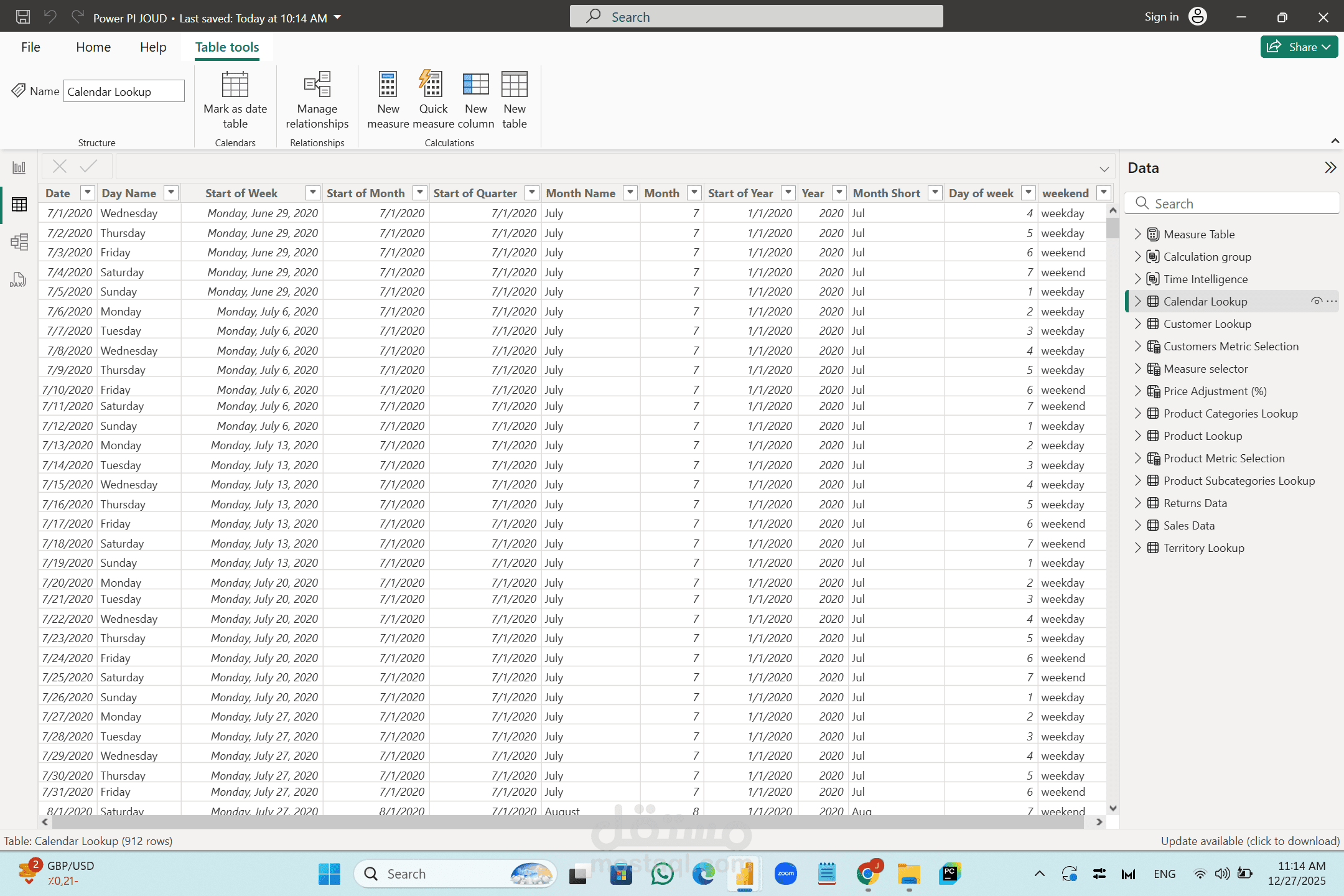
Task: Open the File menu
Action: point(30,47)
